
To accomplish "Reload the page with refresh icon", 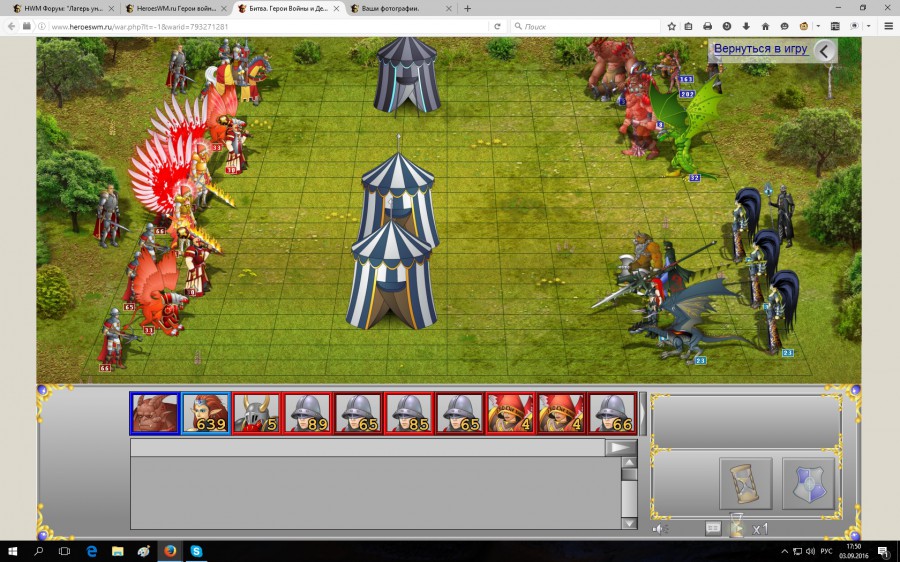I will pyautogui.click(x=497, y=26).
